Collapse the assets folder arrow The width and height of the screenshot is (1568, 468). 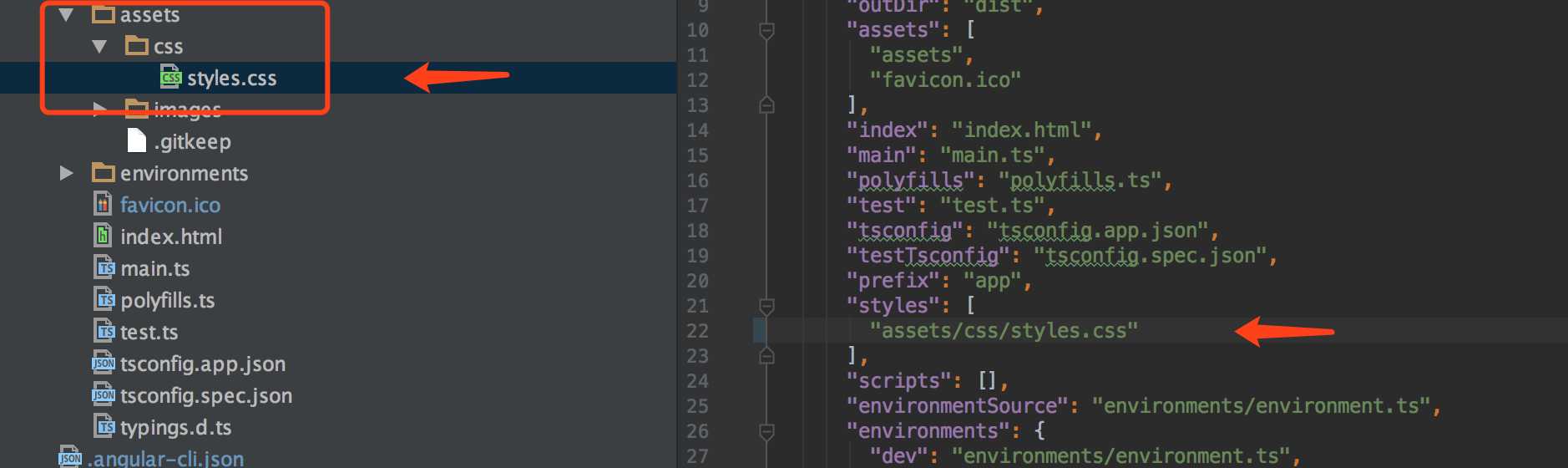click(x=67, y=14)
